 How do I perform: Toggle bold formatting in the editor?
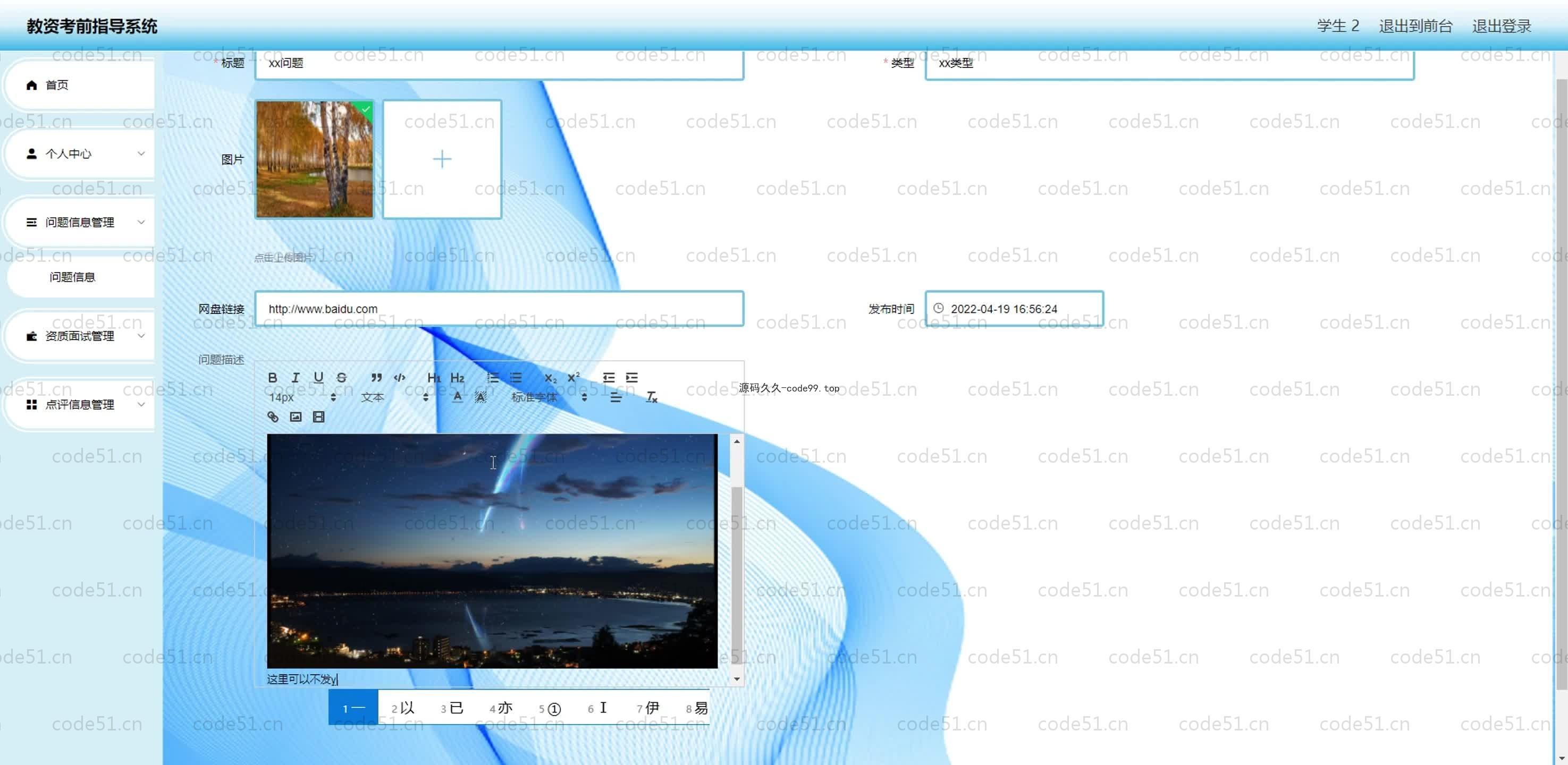(273, 377)
